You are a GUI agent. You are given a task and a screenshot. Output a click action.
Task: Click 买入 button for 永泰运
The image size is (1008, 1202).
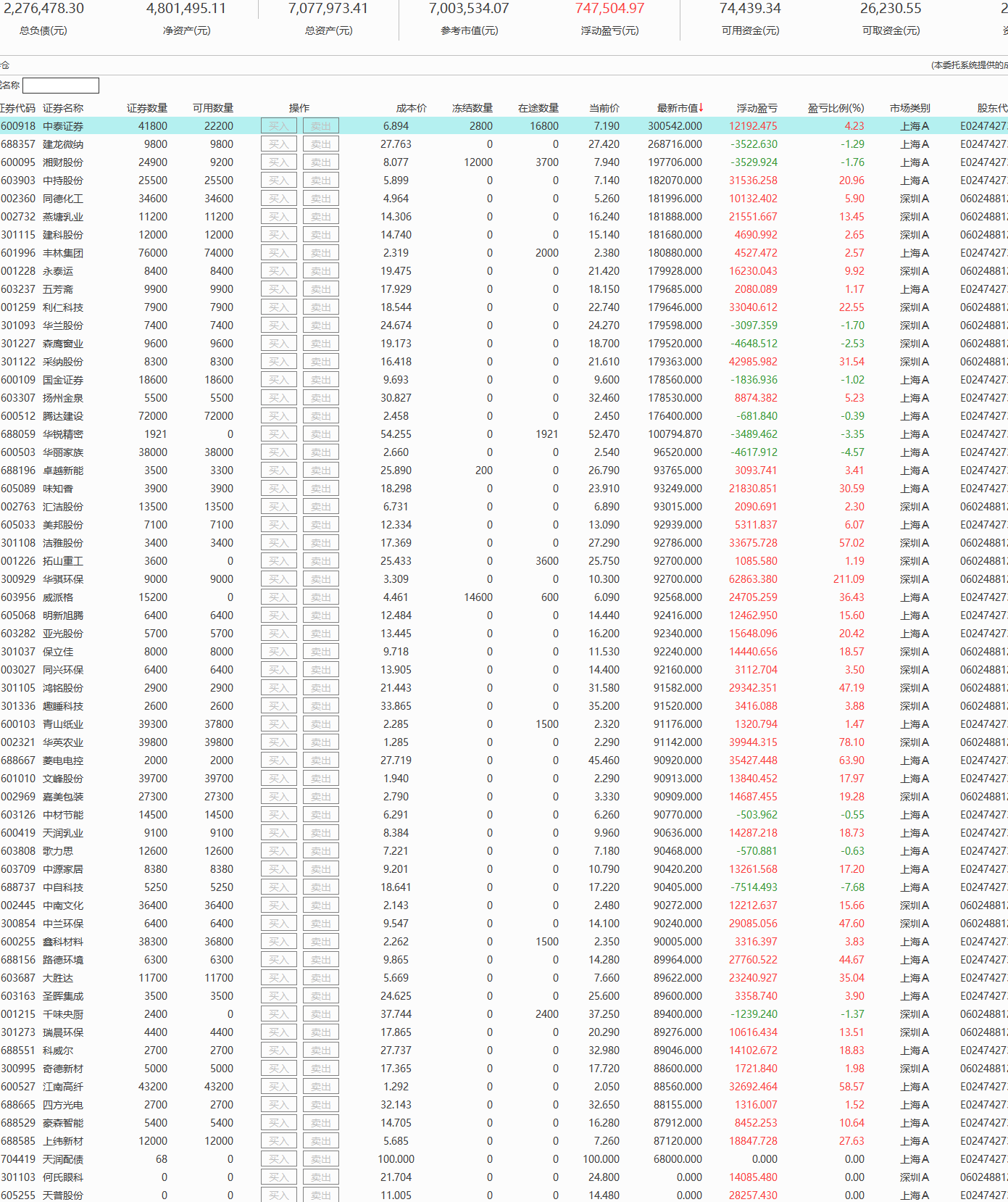(x=279, y=271)
